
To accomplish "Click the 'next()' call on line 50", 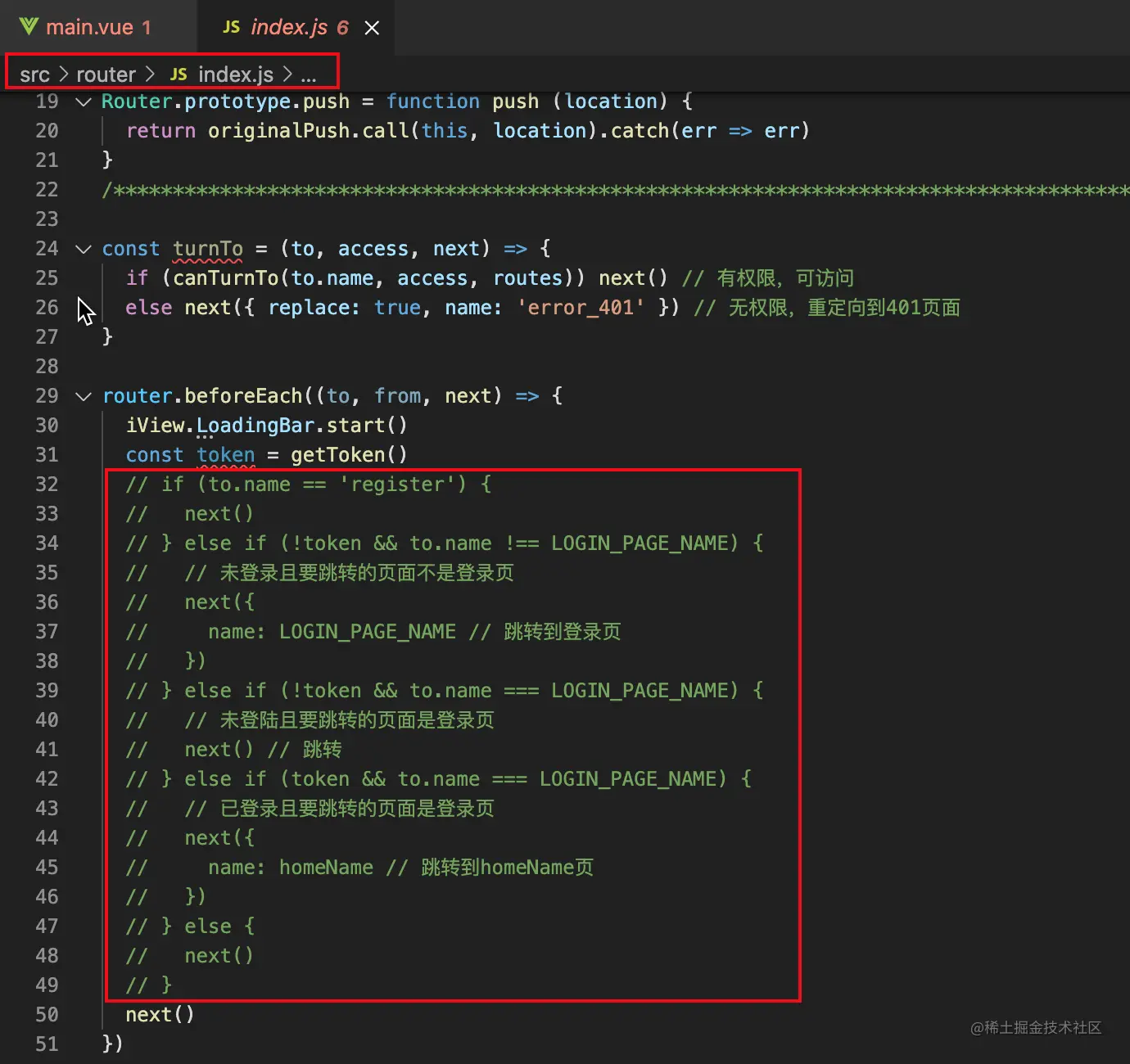I will (x=160, y=1015).
